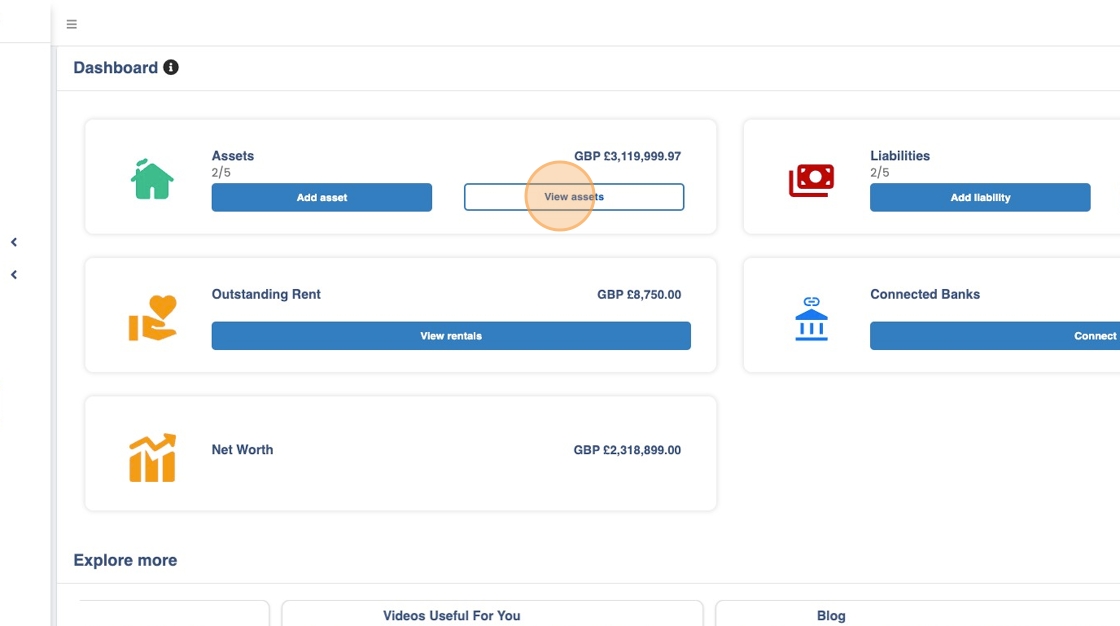Screen dimensions: 1120x626
Task: Click the Liabilities 2/5 count
Action: point(879,172)
